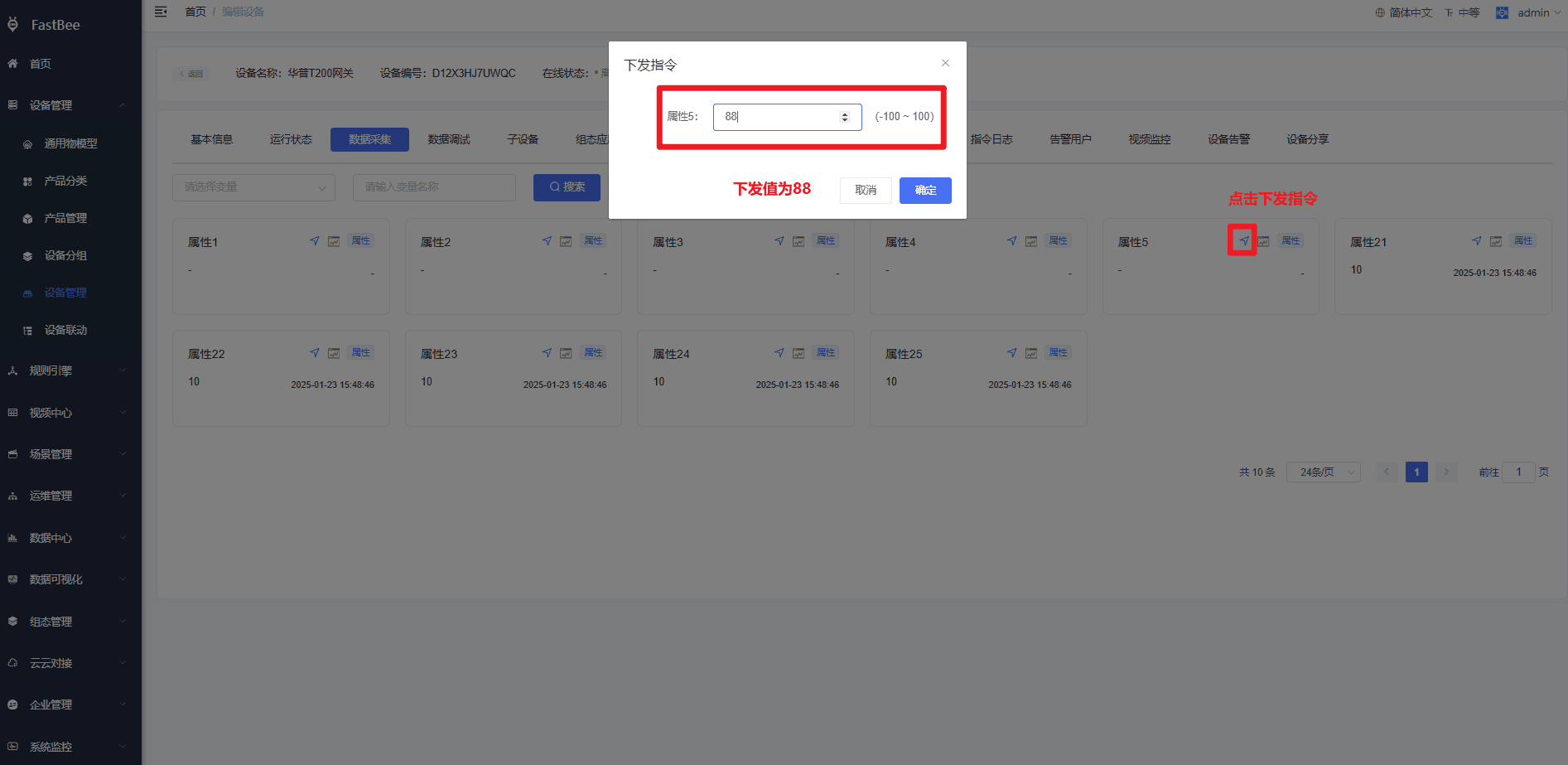Click 前往 page number input

[x=1518, y=472]
